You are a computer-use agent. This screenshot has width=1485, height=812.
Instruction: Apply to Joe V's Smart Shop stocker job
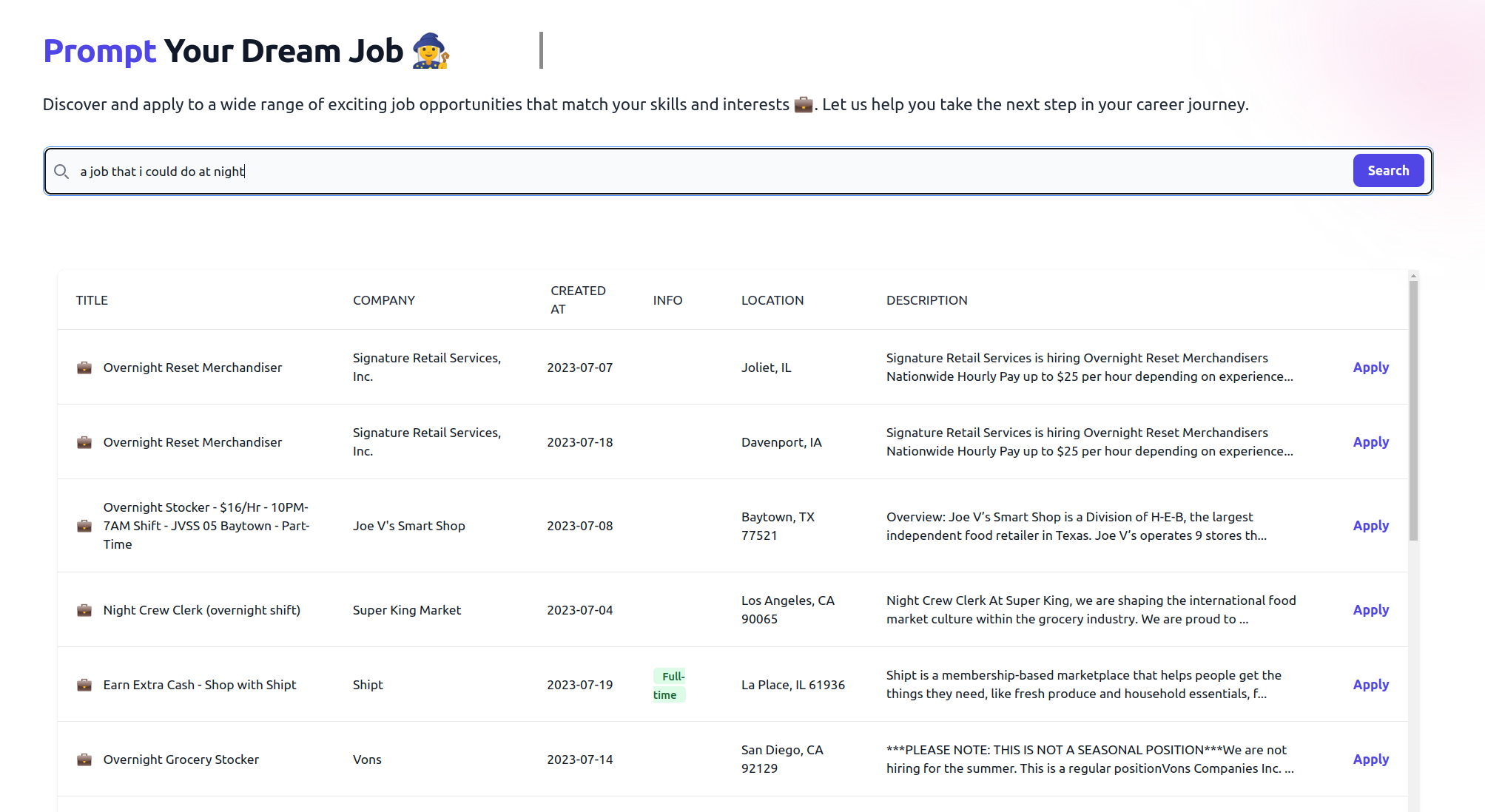click(1370, 526)
